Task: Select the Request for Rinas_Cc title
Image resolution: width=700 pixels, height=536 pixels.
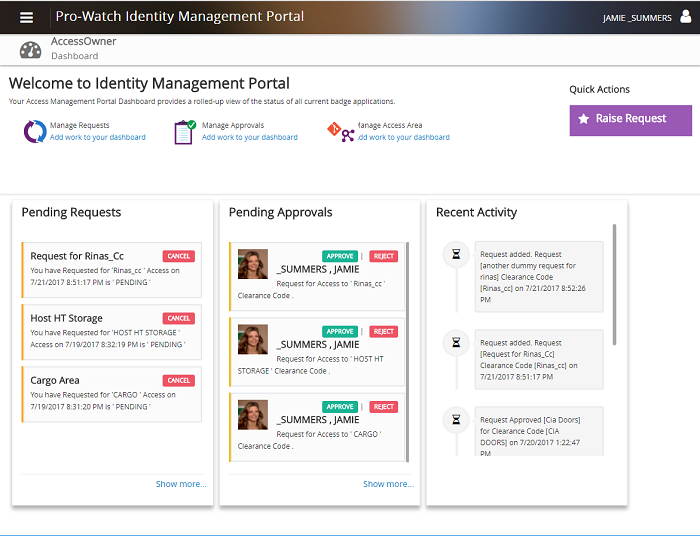Action: coord(77,256)
